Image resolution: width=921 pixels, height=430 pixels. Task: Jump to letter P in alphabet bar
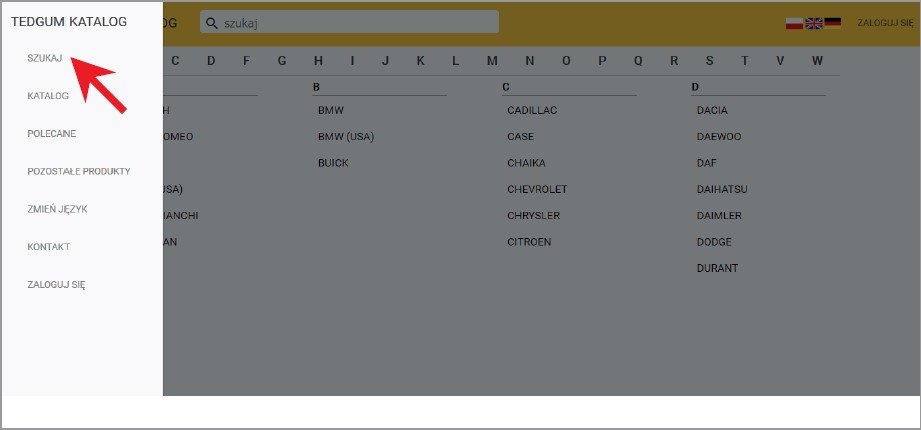602,61
